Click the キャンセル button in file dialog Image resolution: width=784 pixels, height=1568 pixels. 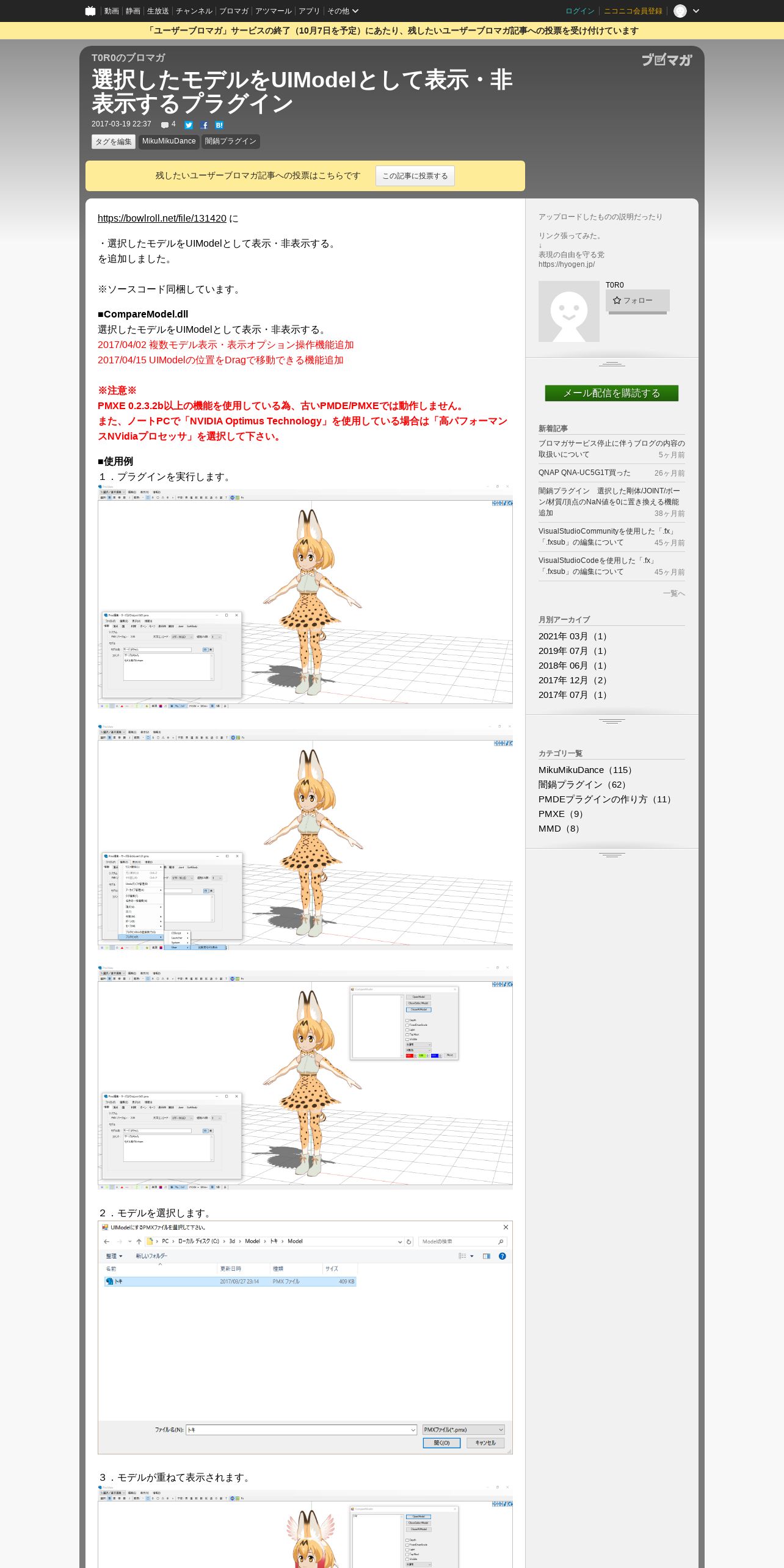click(485, 1443)
